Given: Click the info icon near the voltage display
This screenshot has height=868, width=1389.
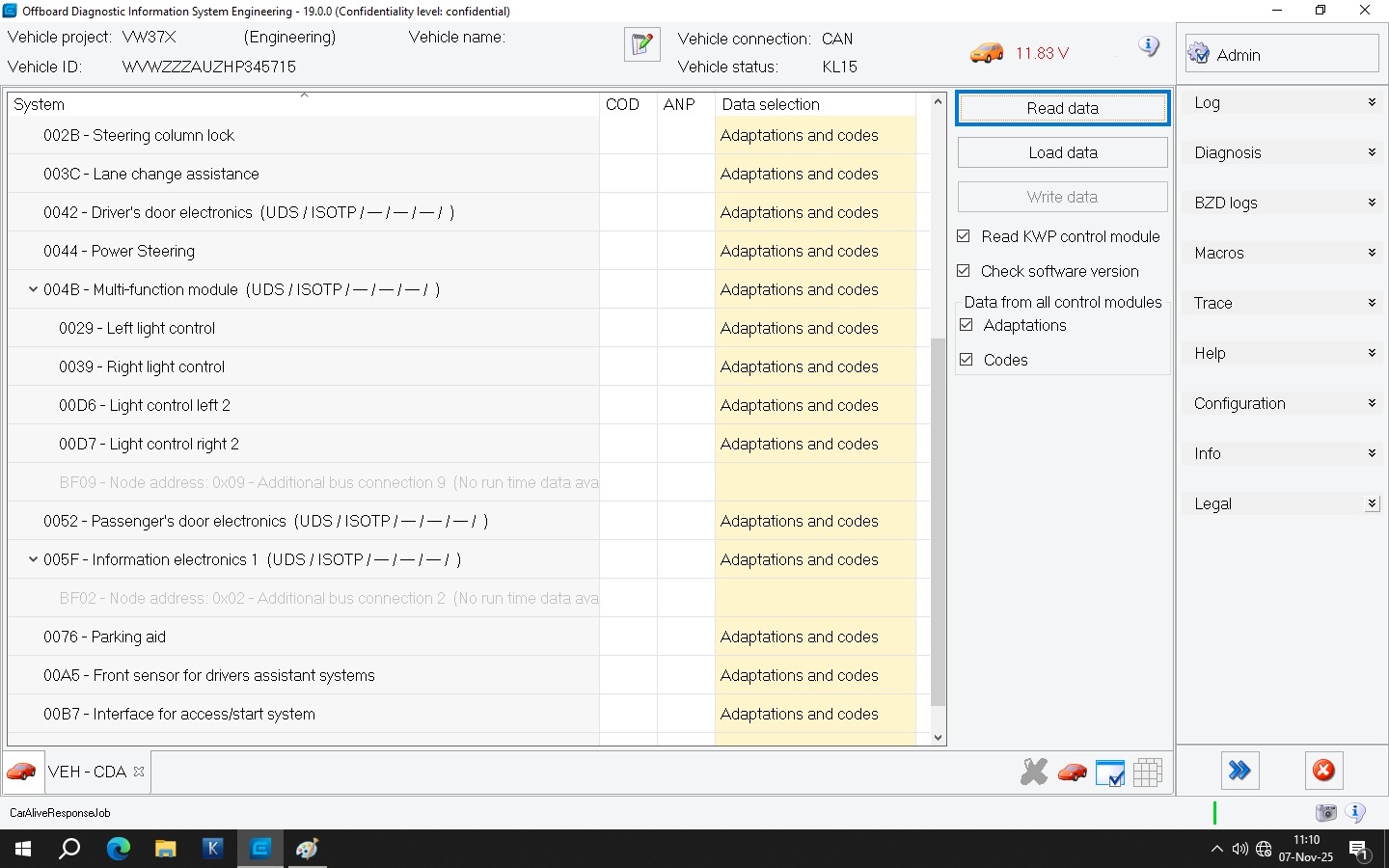Looking at the screenshot, I should tap(1148, 46).
